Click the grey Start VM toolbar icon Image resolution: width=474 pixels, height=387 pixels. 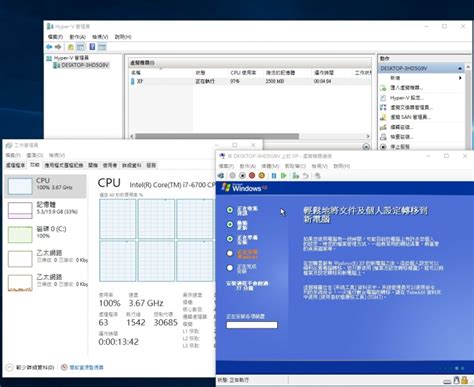click(233, 175)
